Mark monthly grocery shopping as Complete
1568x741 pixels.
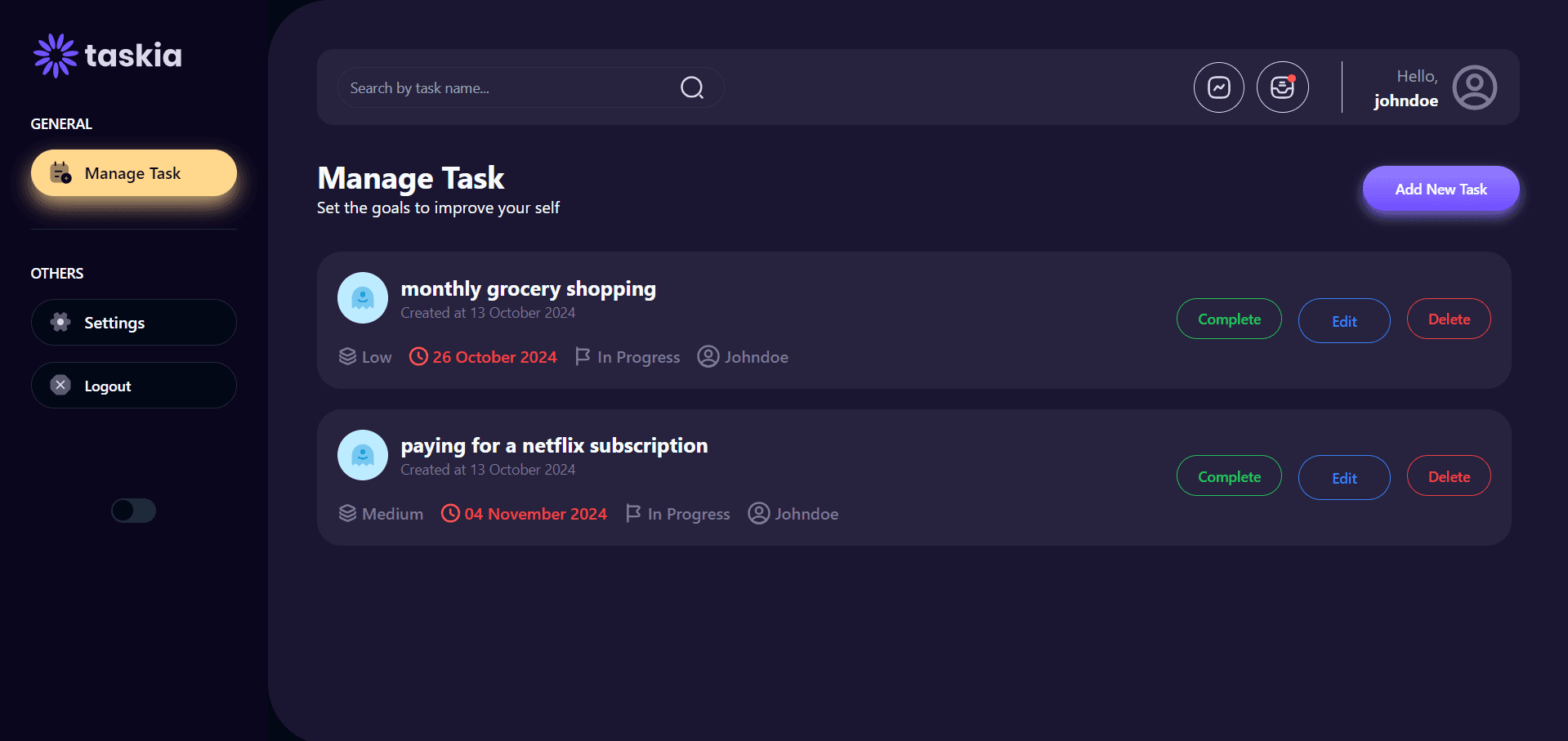tap(1229, 319)
